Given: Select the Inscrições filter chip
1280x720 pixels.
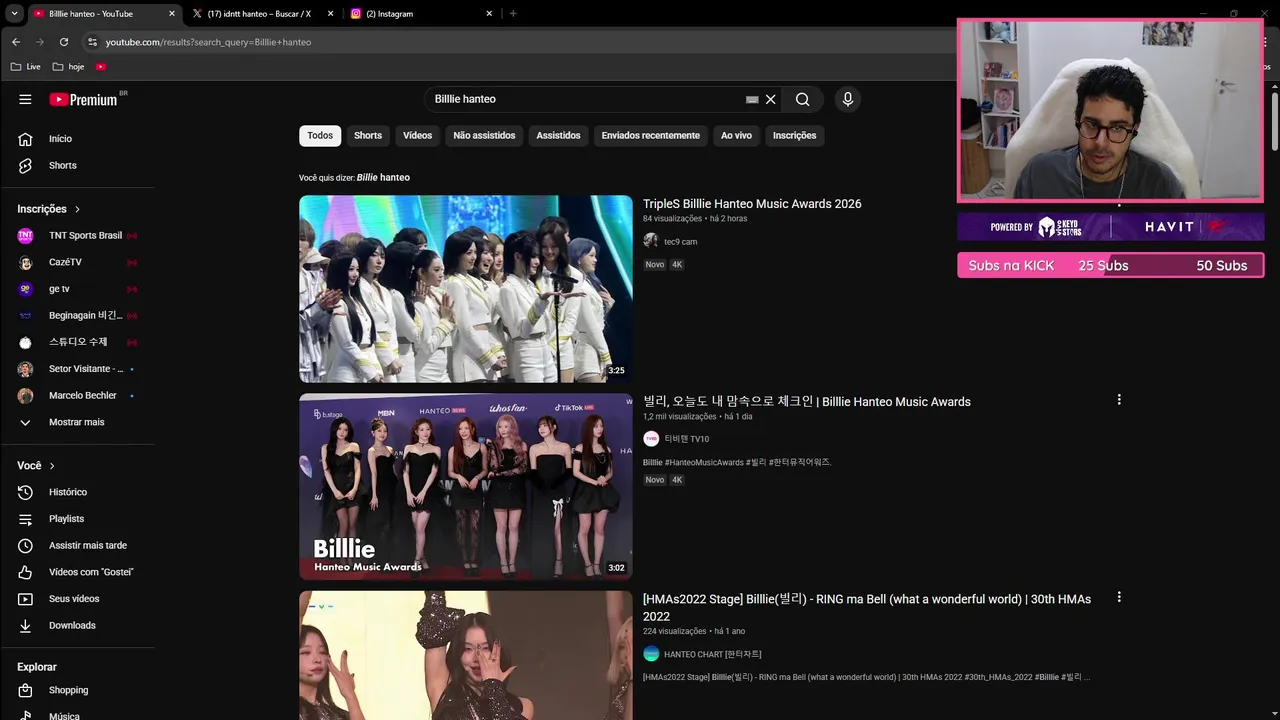Looking at the screenshot, I should point(794,135).
